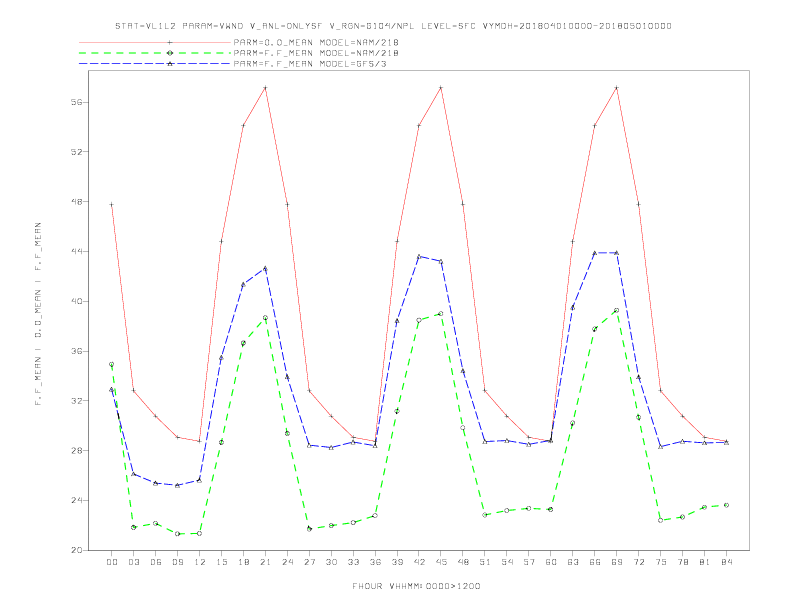Click x-axis tick label 30
The width and height of the screenshot is (792, 612).
pos(331,562)
